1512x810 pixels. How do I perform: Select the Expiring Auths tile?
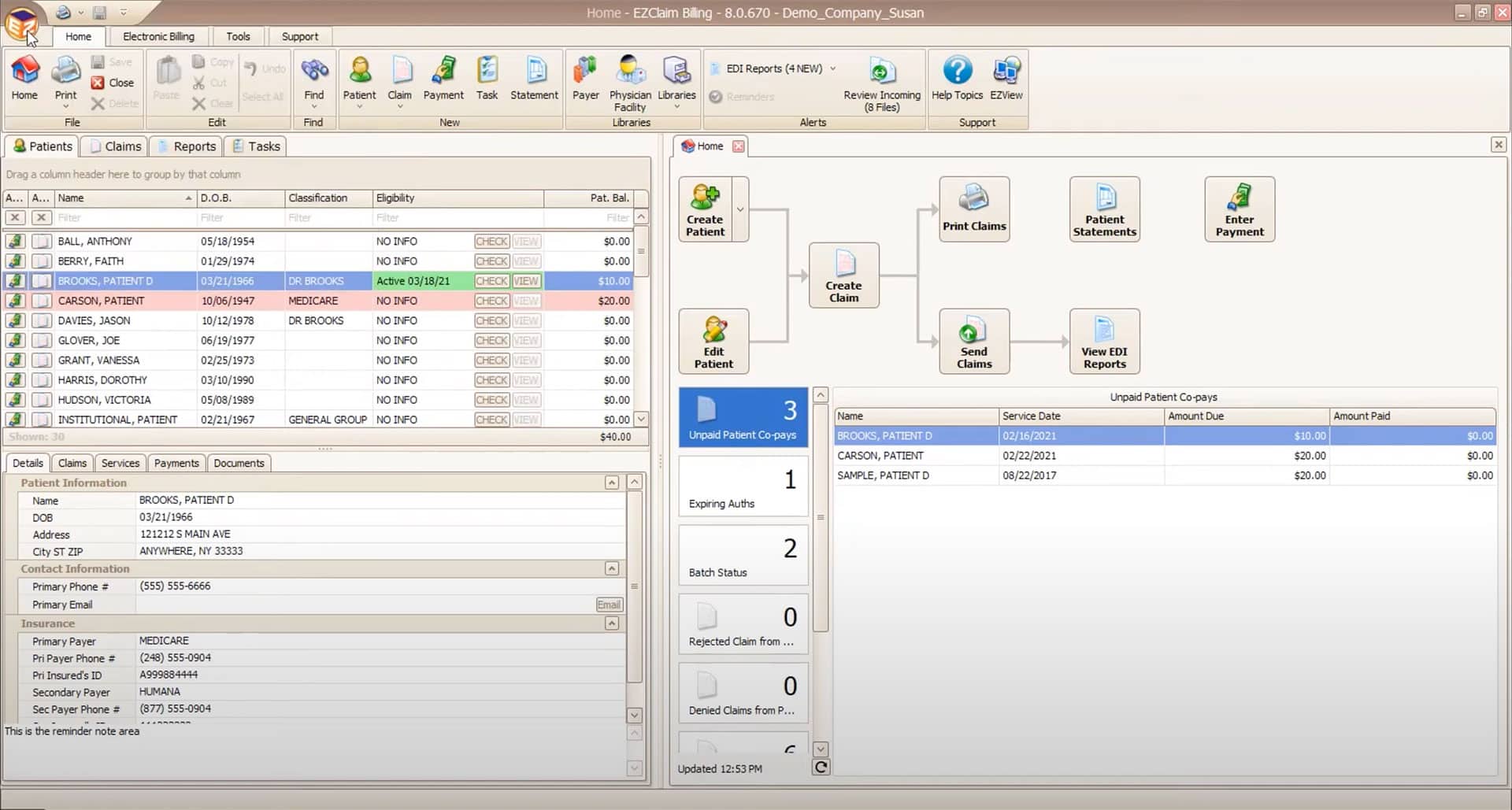[x=743, y=487]
